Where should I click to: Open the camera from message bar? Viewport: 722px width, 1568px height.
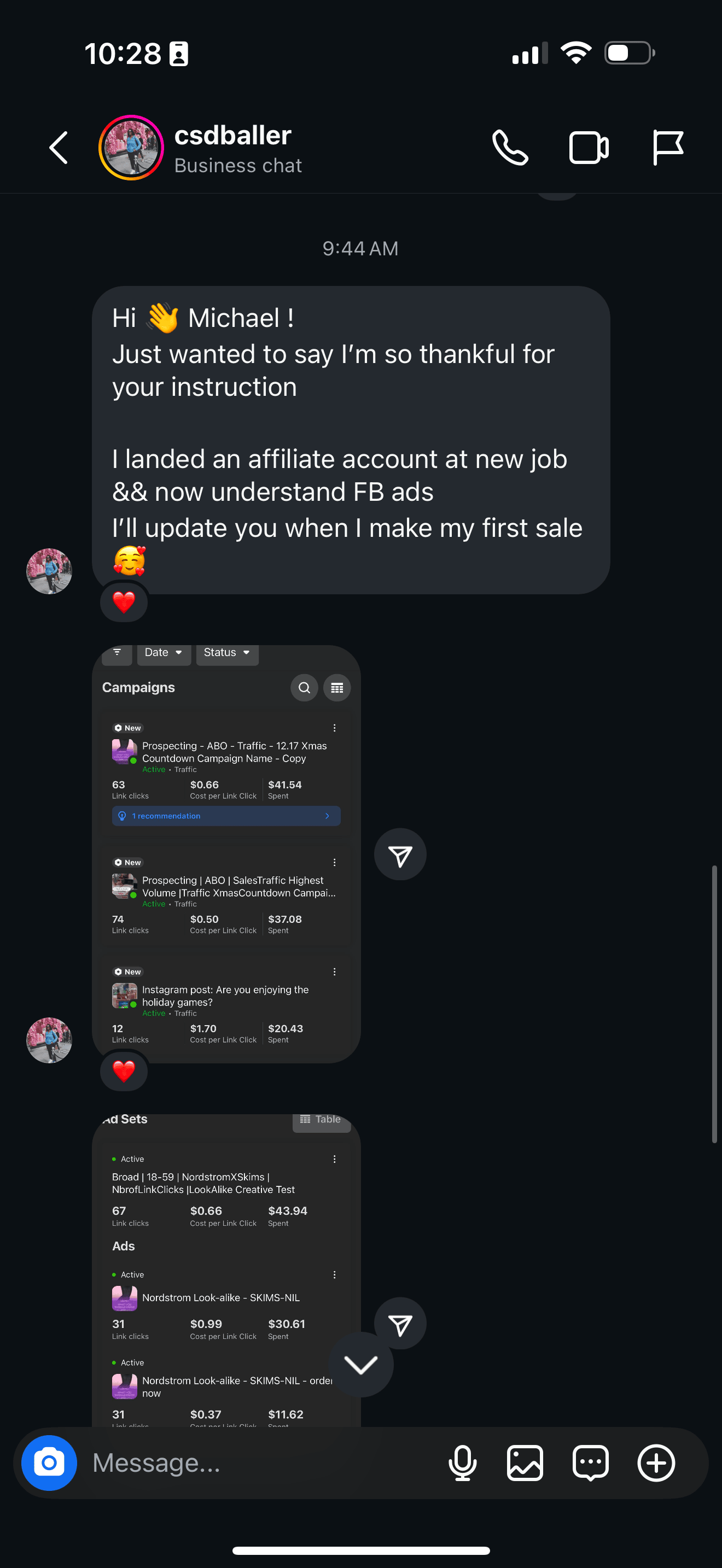[49, 1462]
